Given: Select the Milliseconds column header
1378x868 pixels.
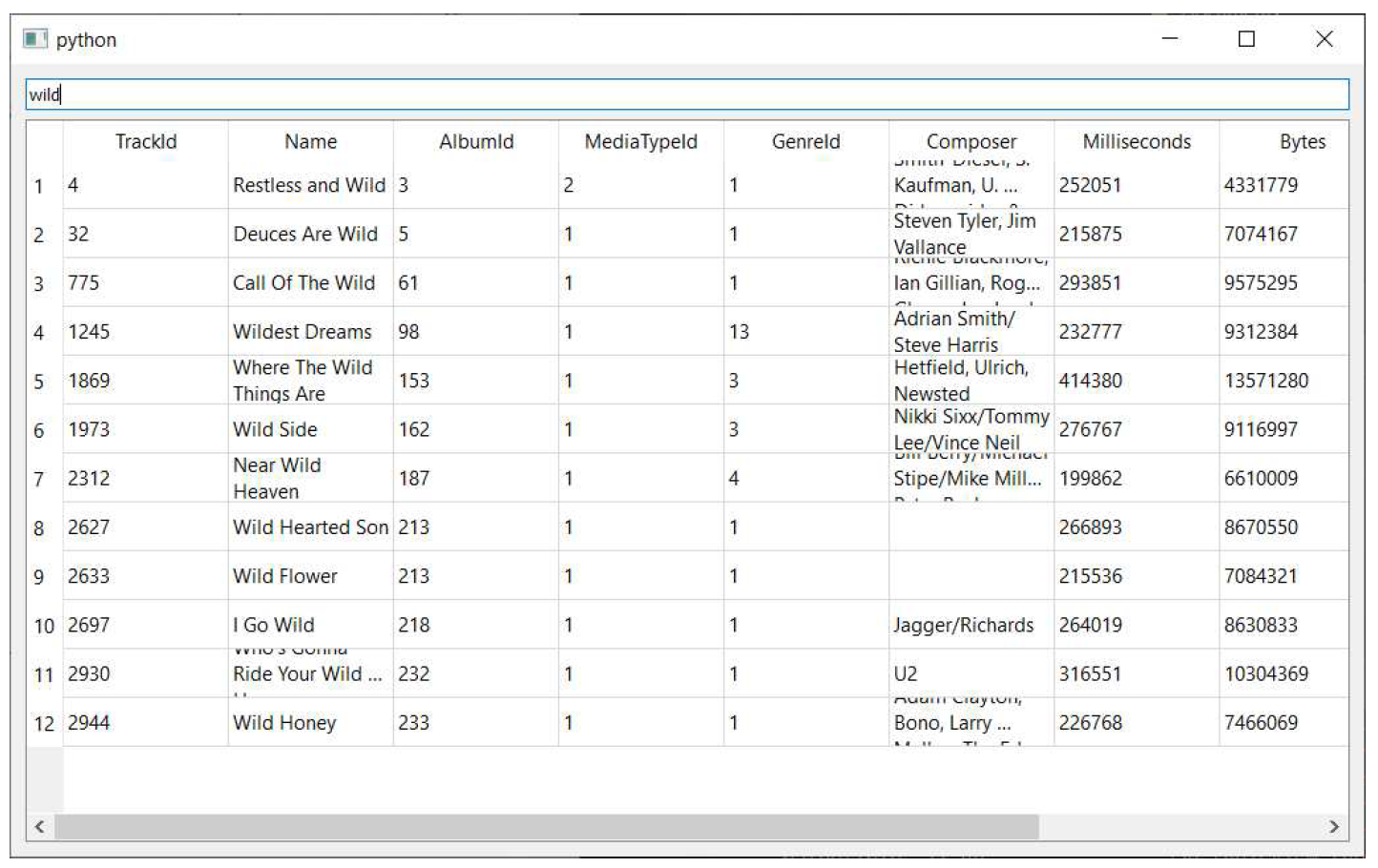Looking at the screenshot, I should tap(1137, 142).
